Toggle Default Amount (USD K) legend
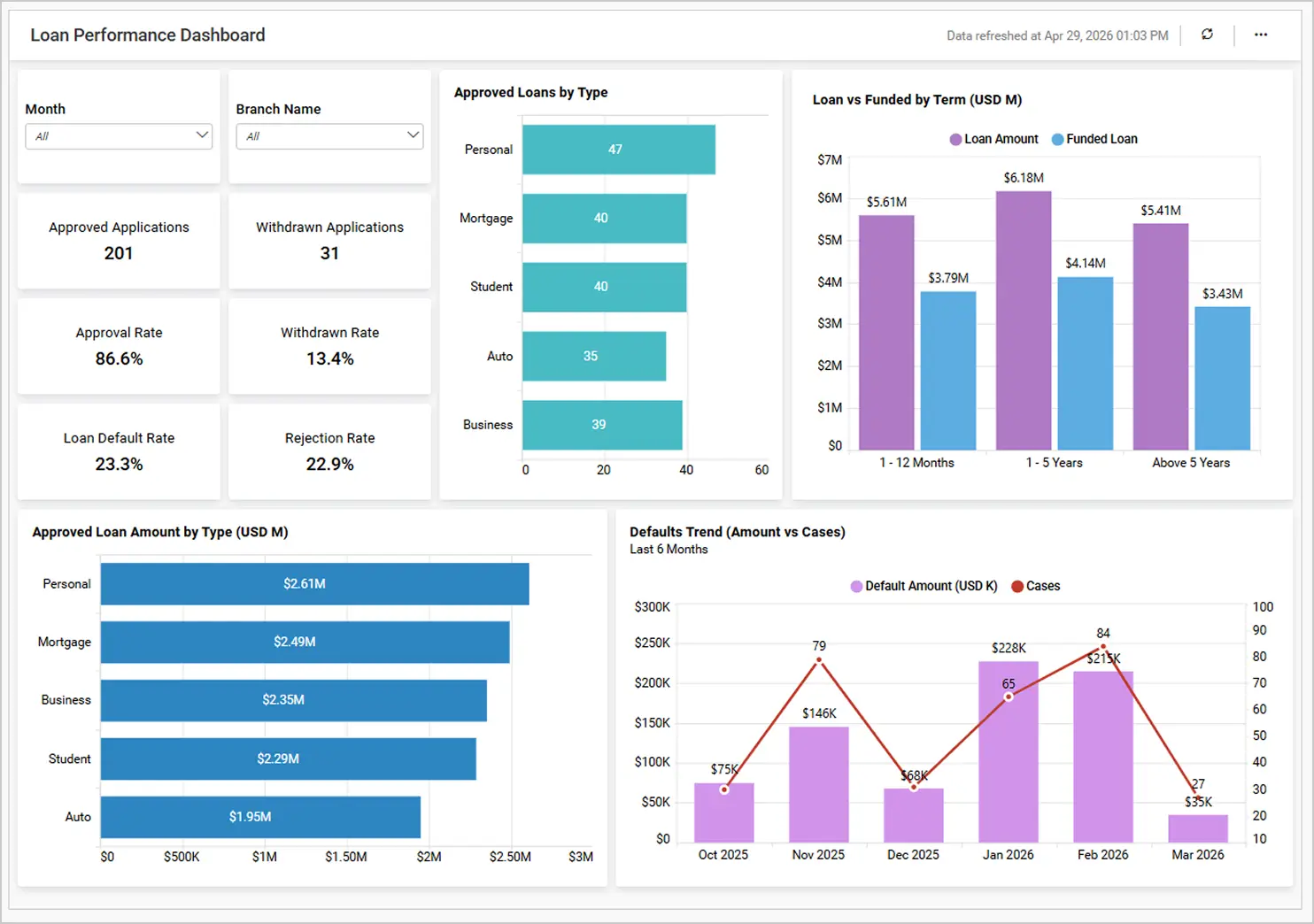The width and height of the screenshot is (1314, 924). [924, 586]
